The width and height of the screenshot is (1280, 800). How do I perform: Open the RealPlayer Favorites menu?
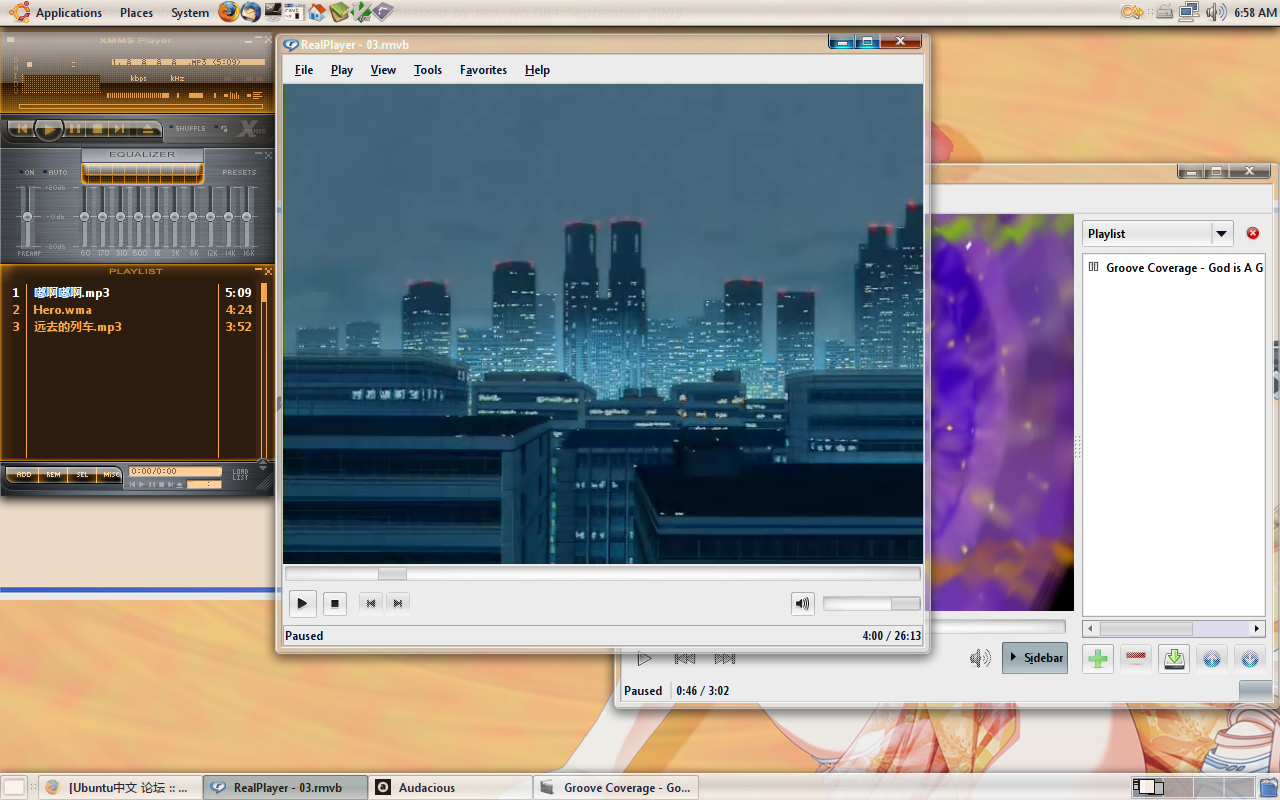click(x=483, y=70)
